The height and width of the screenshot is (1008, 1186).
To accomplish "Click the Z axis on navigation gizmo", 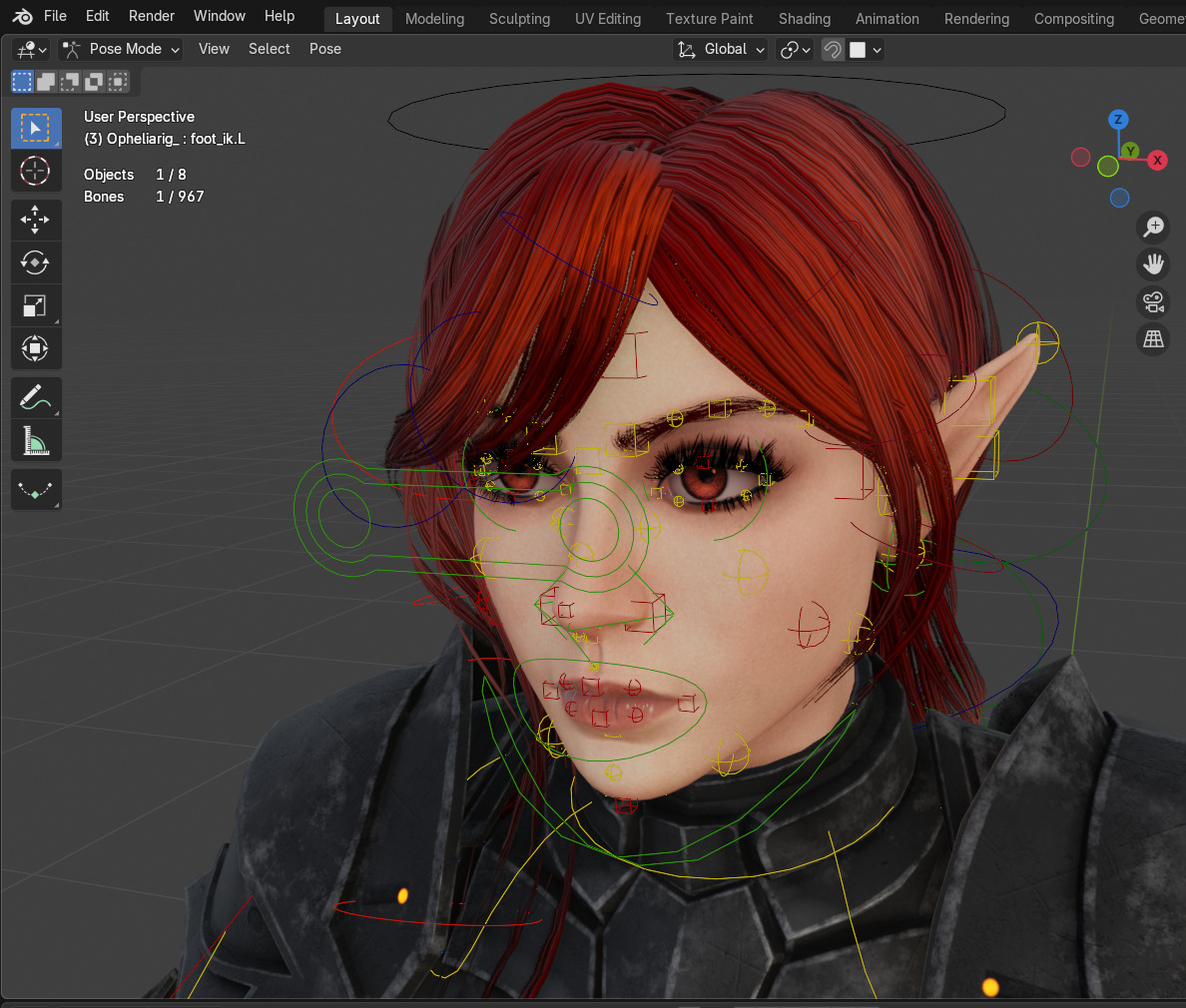I will 1118,120.
